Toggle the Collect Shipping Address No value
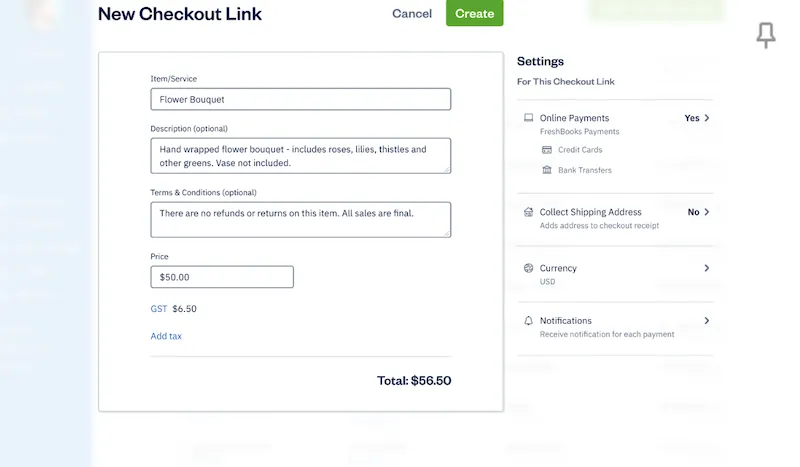Screen dimensions: 800x467 click(693, 212)
